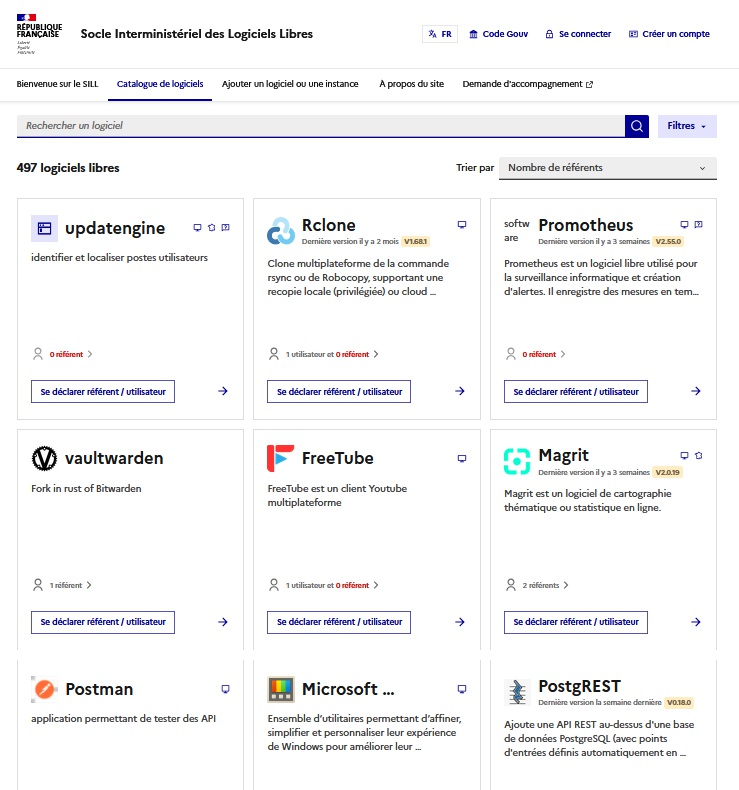Click Créer un compte
The image size is (739, 790).
tap(669, 34)
